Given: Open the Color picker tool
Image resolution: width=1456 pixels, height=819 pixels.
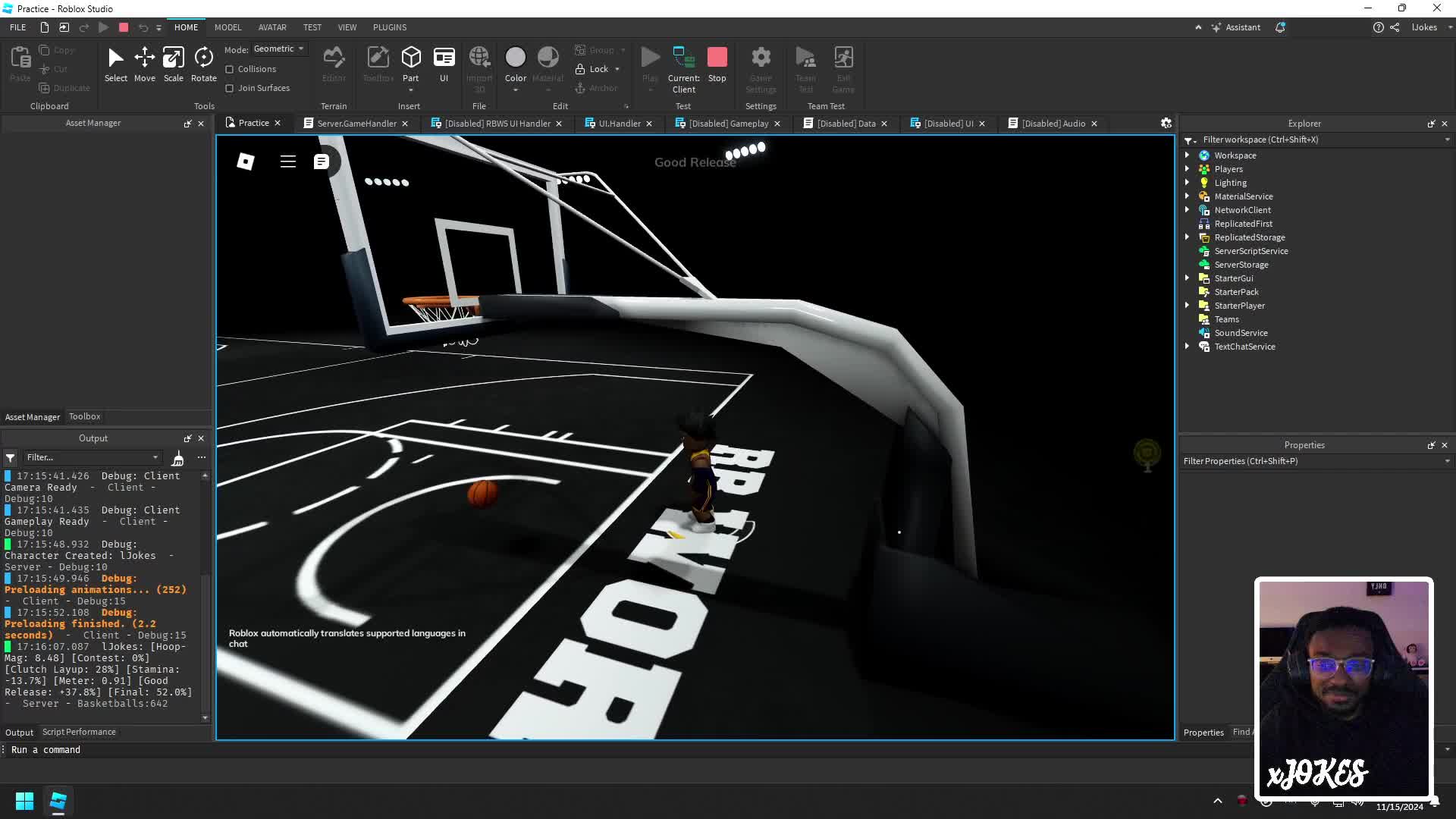Looking at the screenshot, I should [x=515, y=64].
